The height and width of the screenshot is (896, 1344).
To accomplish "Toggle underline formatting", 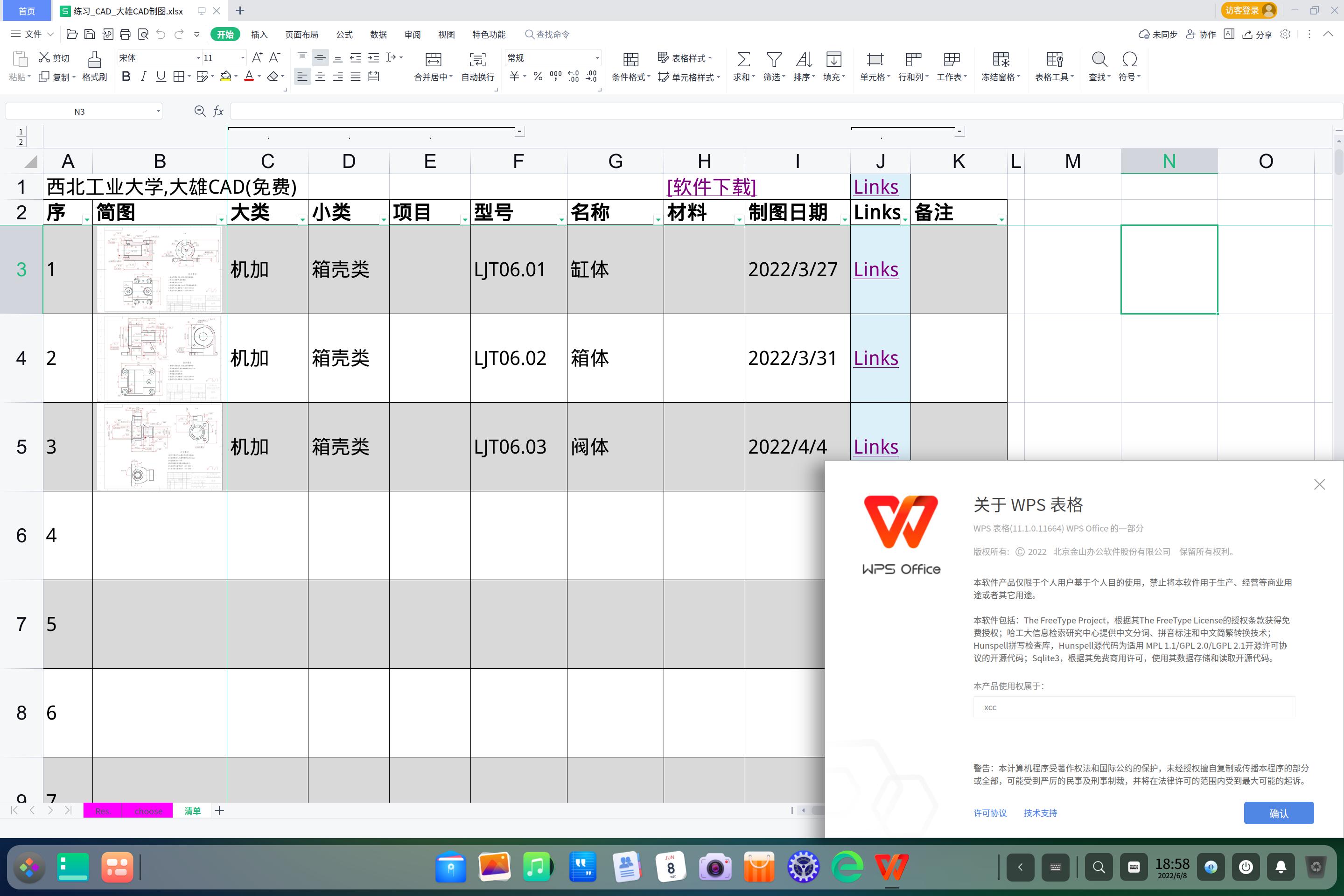I will [x=160, y=76].
